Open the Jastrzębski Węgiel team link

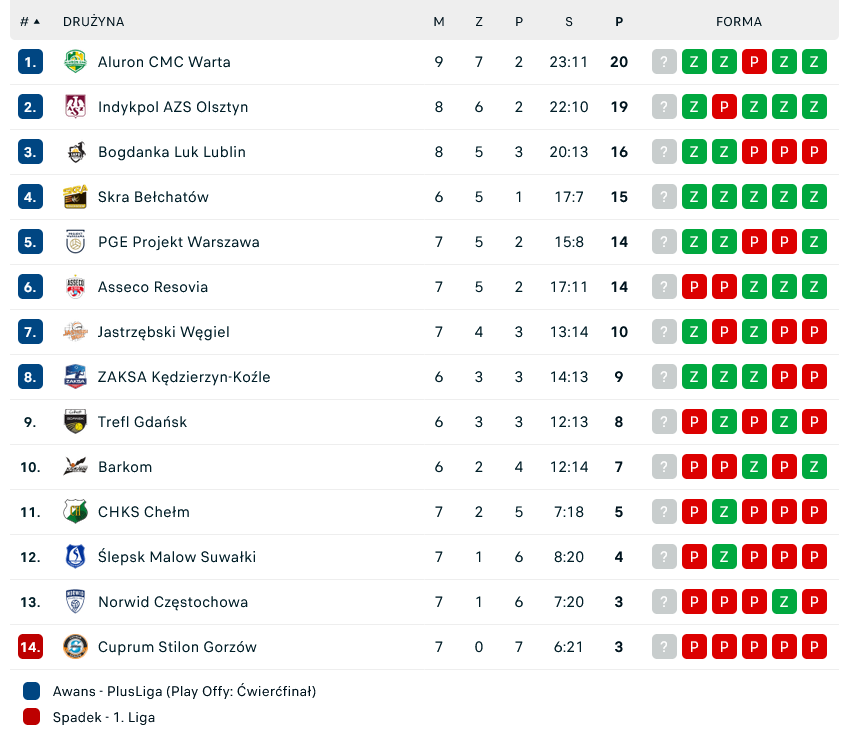(164, 332)
